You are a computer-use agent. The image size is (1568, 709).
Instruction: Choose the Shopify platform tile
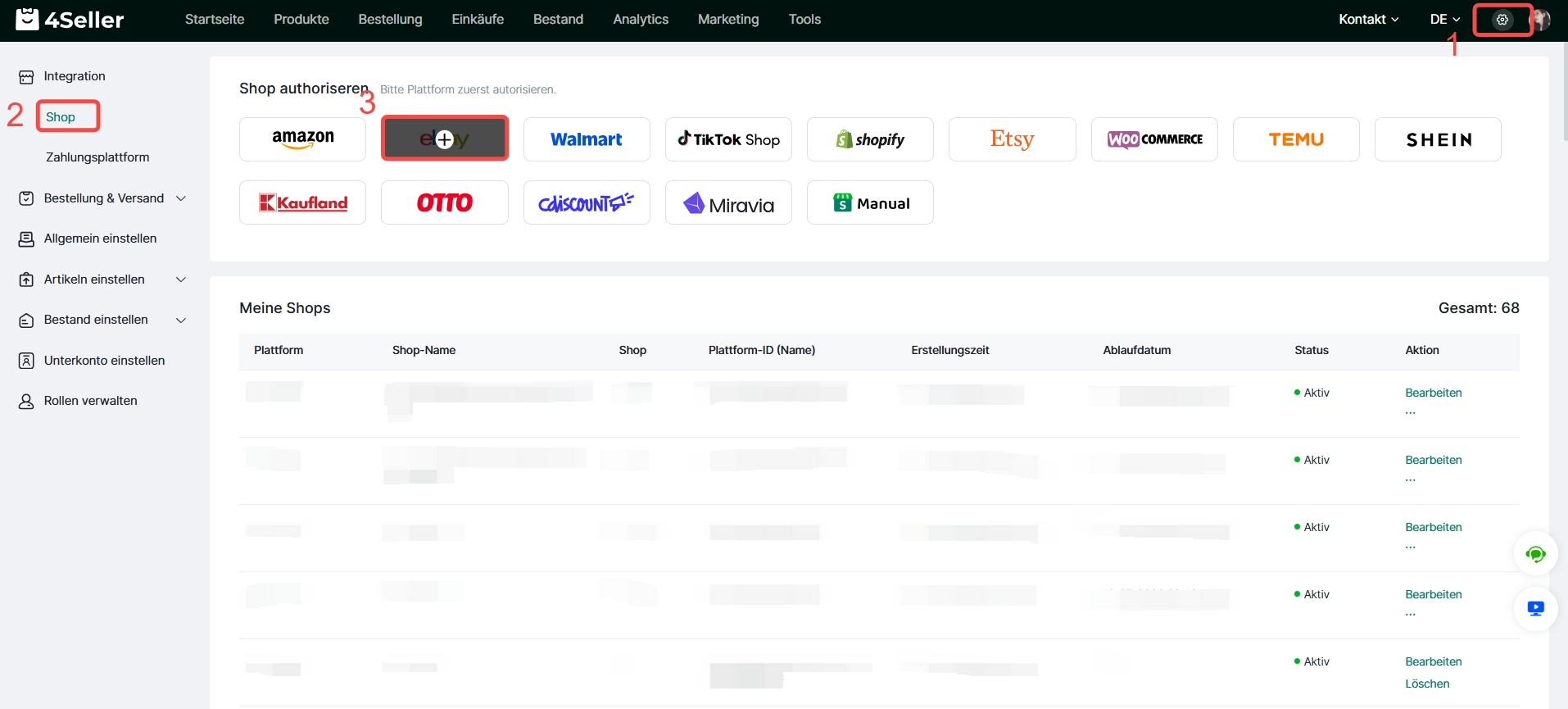click(870, 139)
